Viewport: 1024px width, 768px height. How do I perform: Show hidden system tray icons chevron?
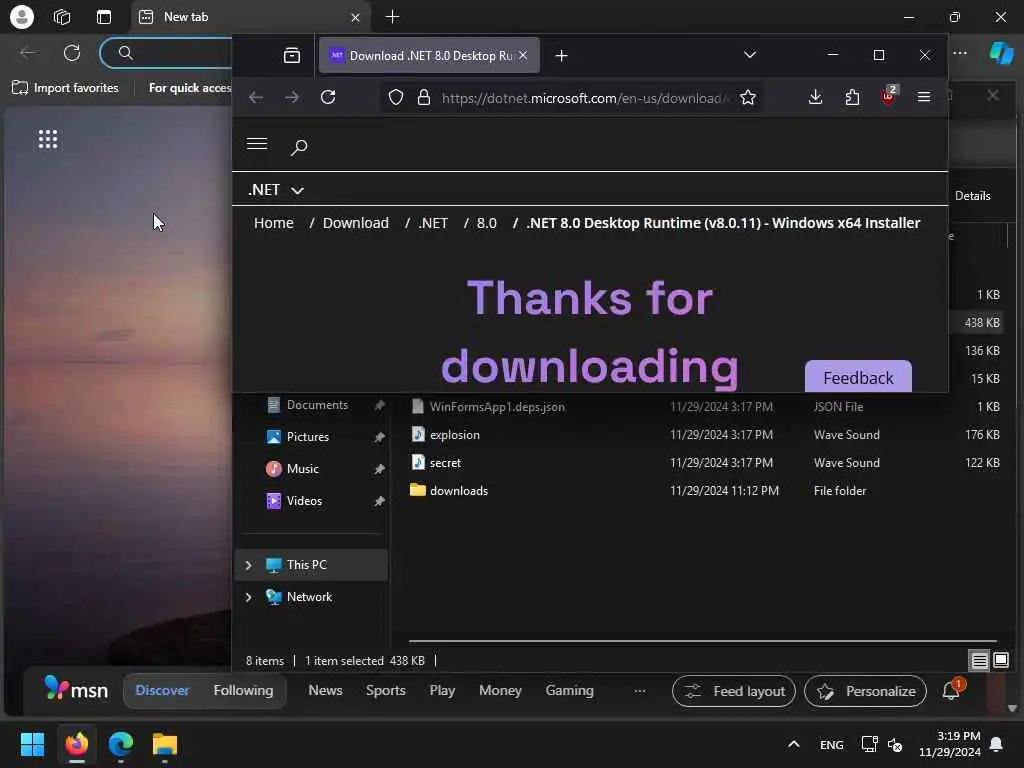793,744
